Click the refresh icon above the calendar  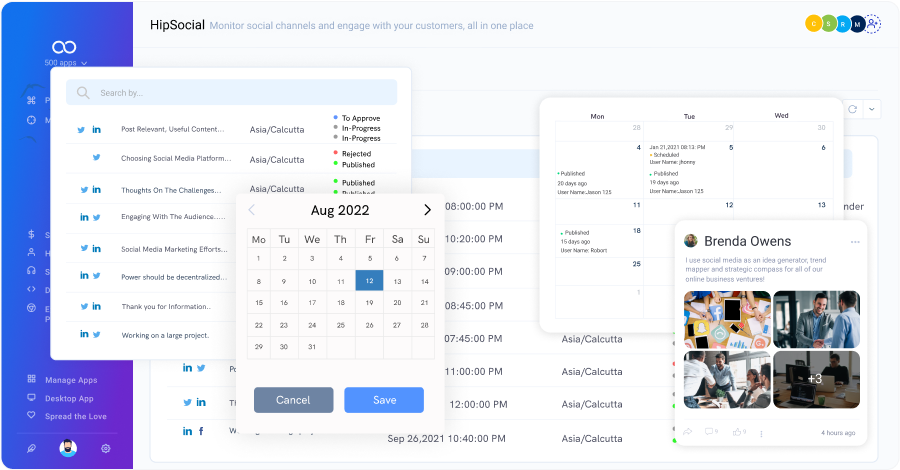(853, 109)
